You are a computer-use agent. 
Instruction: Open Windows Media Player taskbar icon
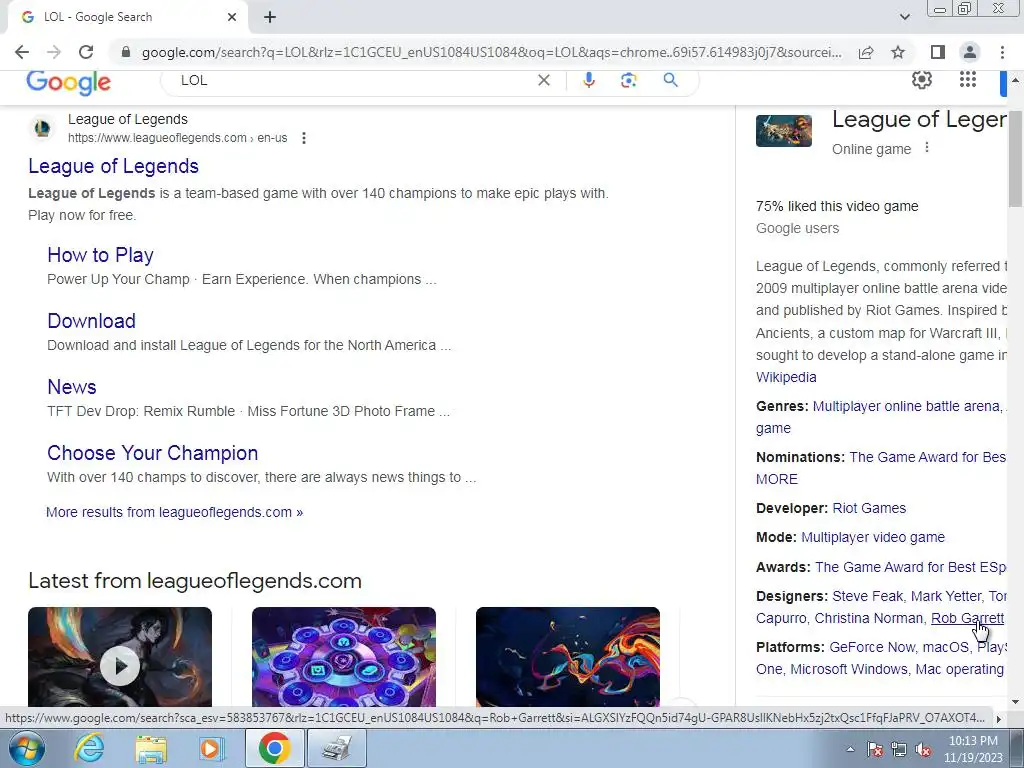[211, 748]
